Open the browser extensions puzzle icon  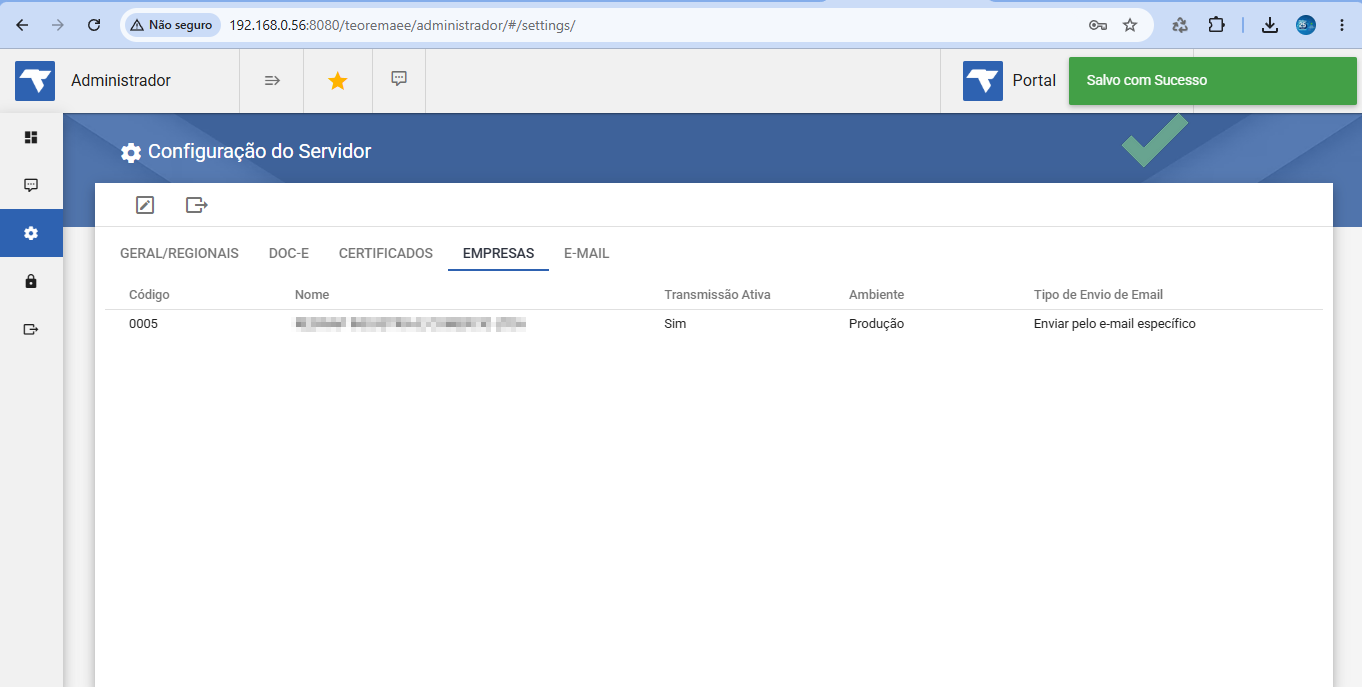coord(1216,25)
